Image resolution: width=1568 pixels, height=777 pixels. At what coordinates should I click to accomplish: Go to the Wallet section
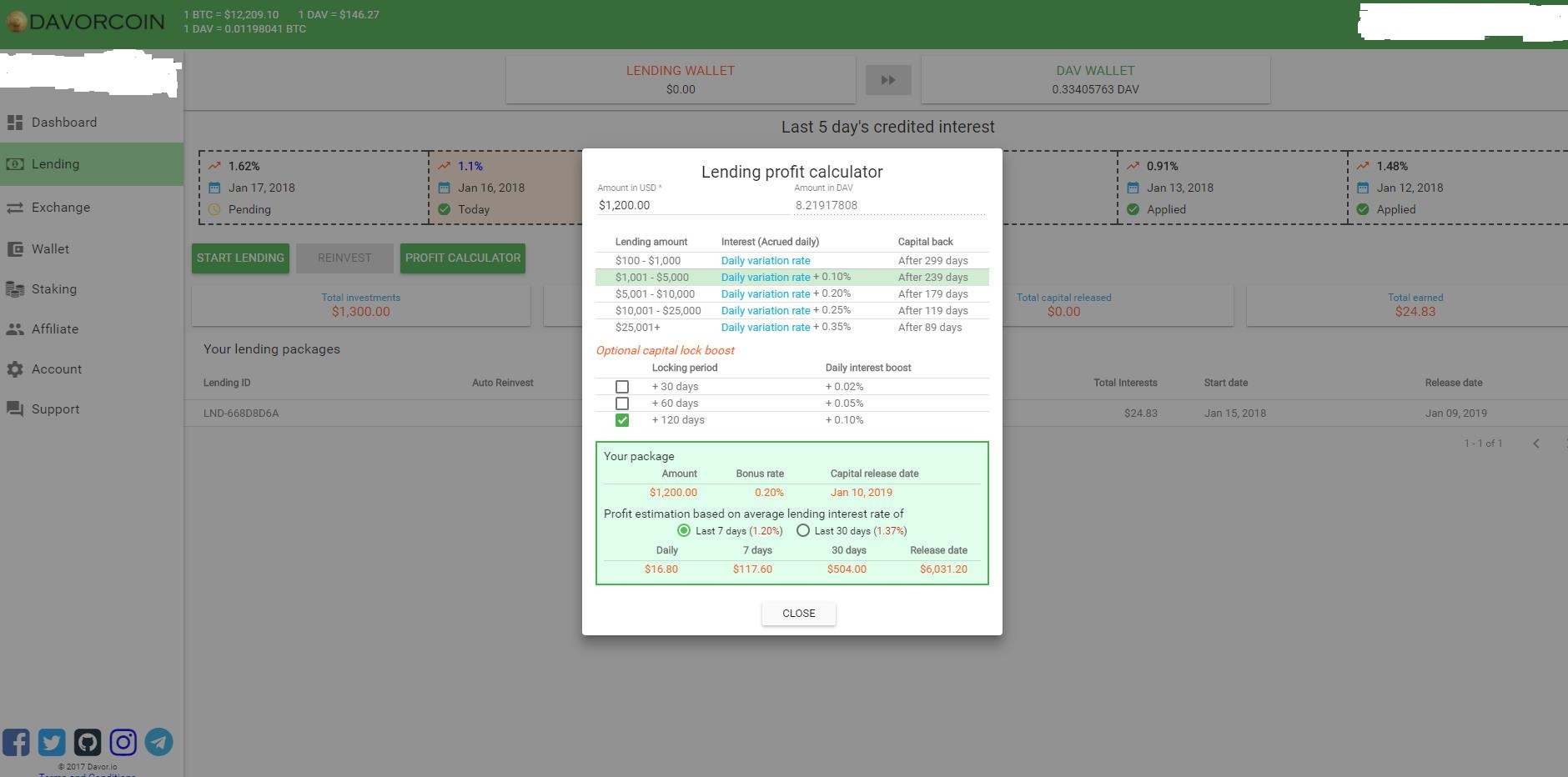pyautogui.click(x=92, y=249)
